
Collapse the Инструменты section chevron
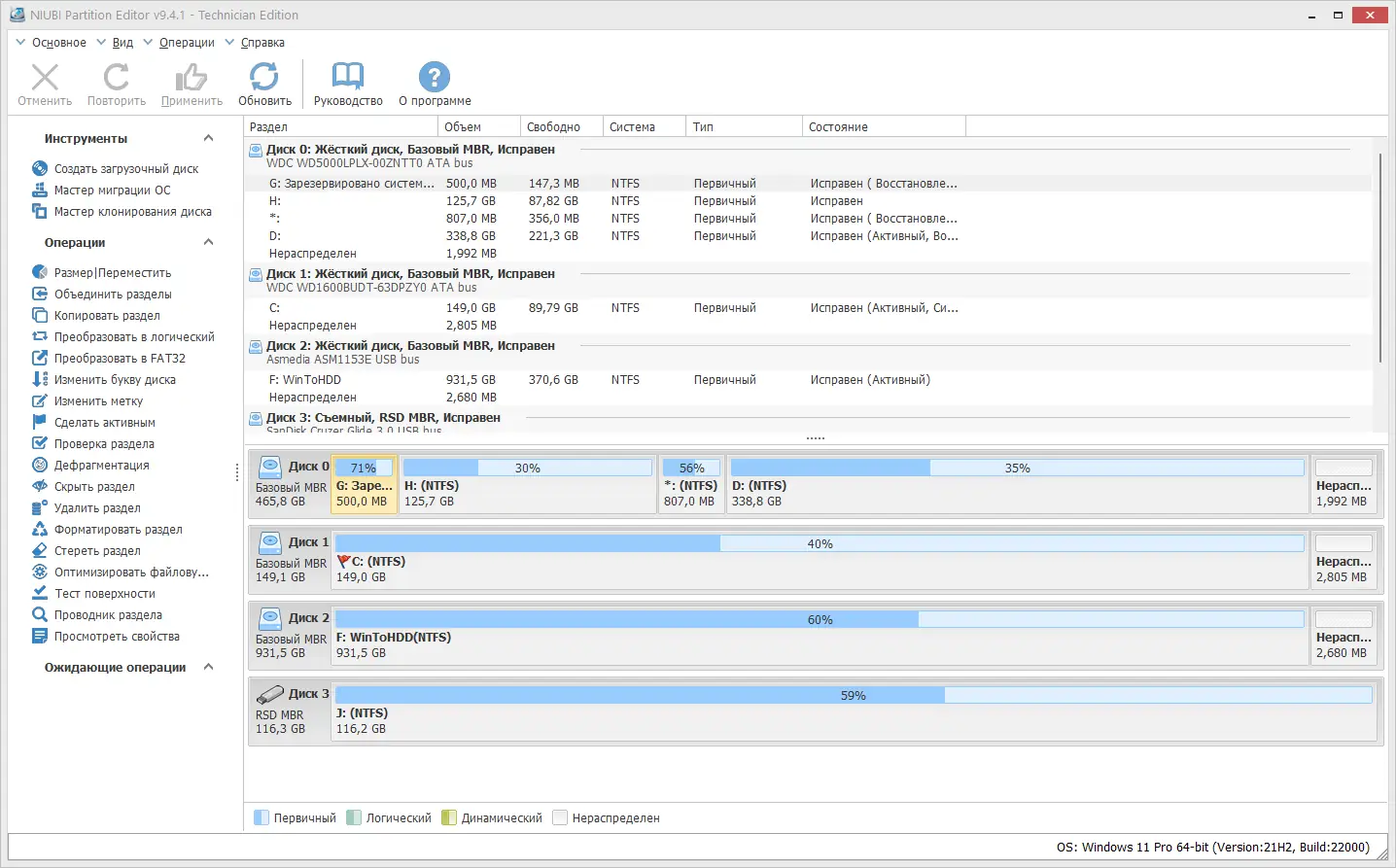click(x=208, y=138)
